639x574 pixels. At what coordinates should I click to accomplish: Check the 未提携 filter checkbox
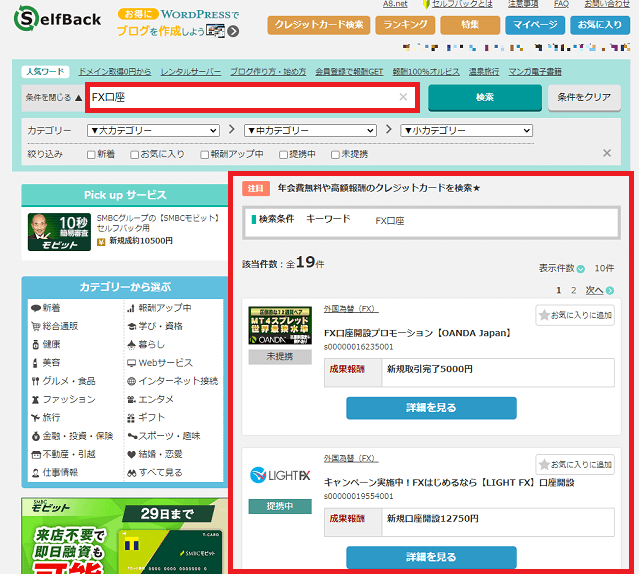pos(335,155)
